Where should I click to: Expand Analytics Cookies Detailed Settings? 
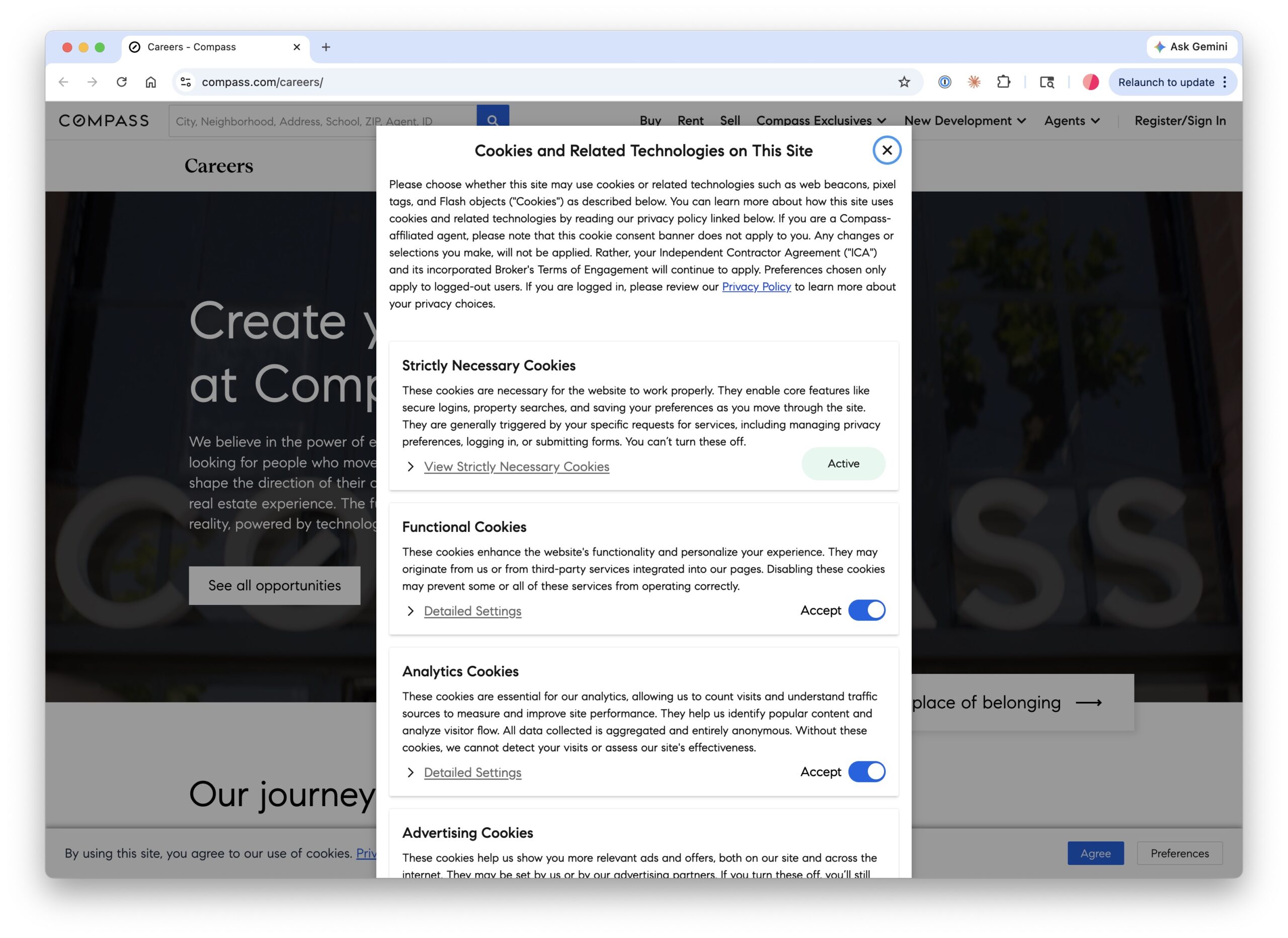(472, 772)
